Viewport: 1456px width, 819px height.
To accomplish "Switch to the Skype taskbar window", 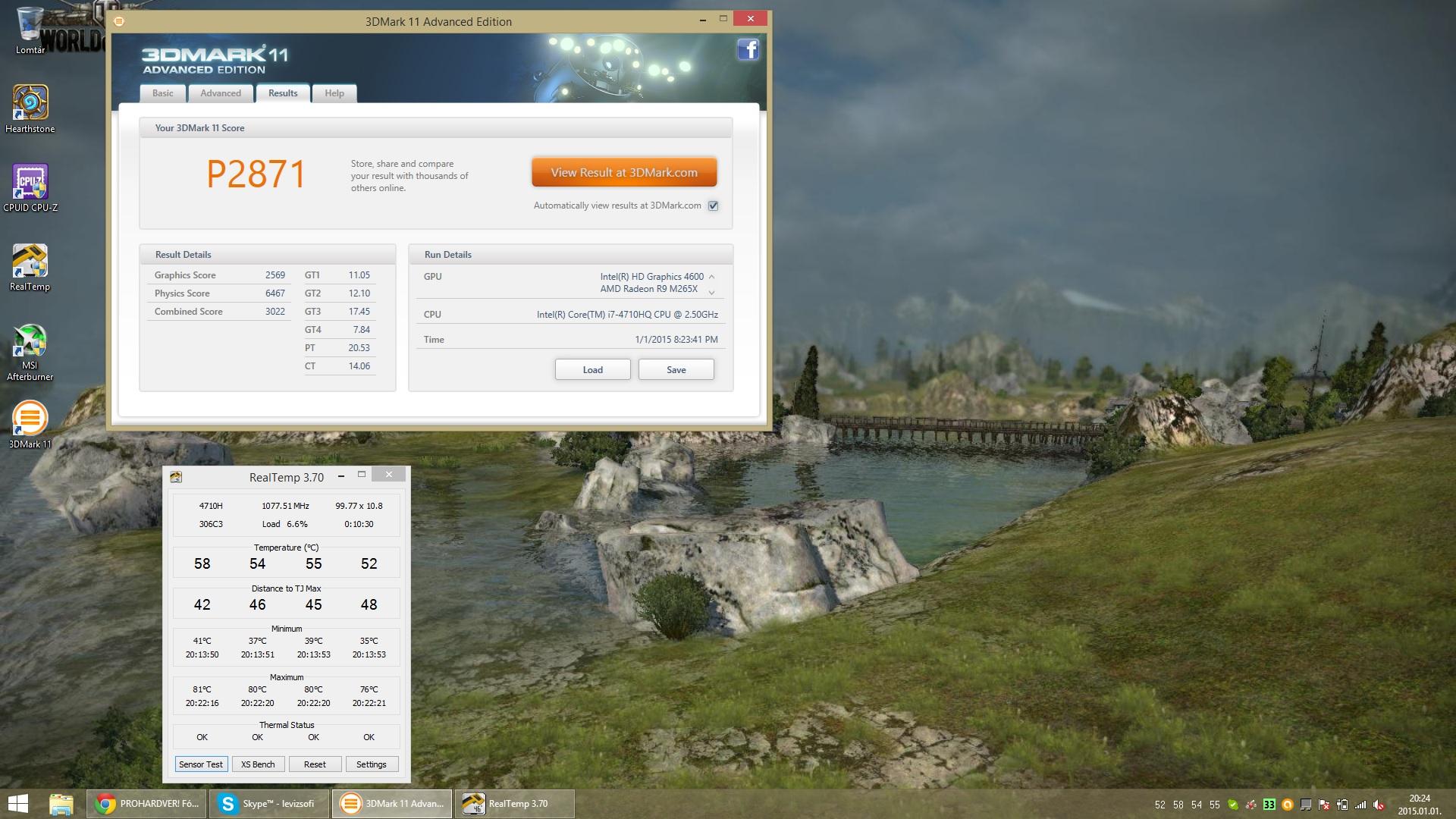I will (269, 804).
